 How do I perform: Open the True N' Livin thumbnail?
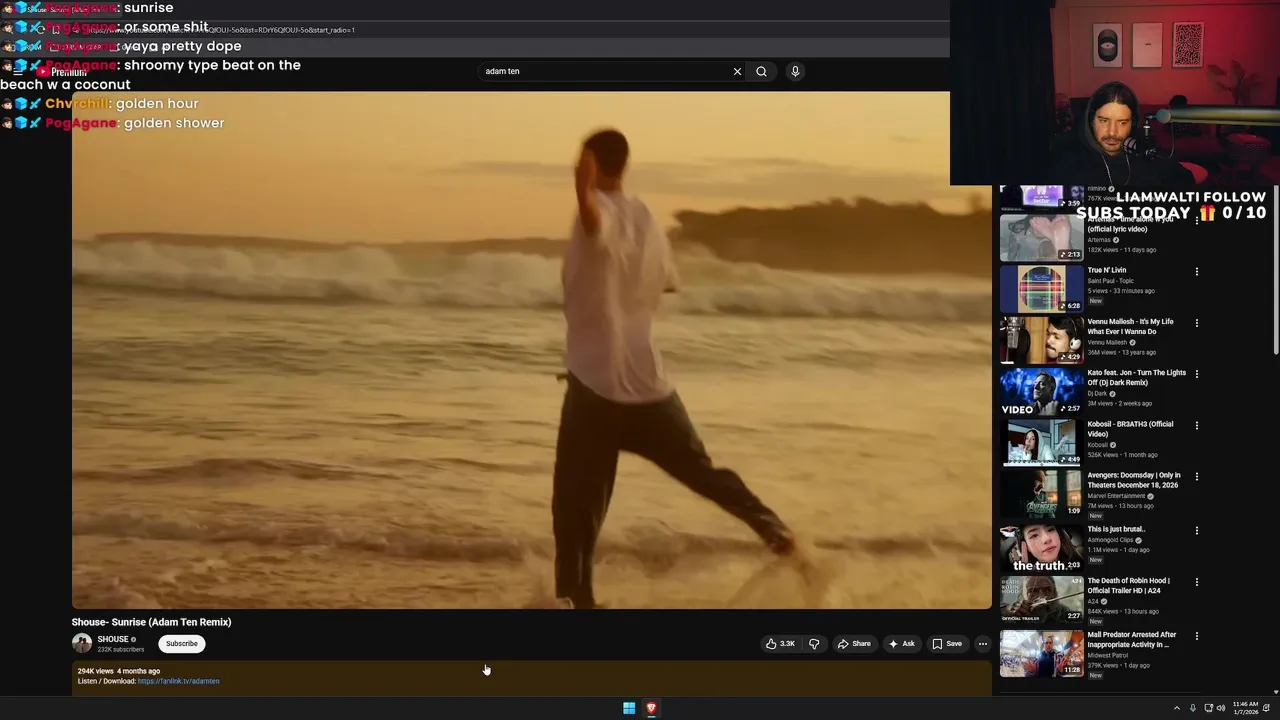click(x=1041, y=289)
